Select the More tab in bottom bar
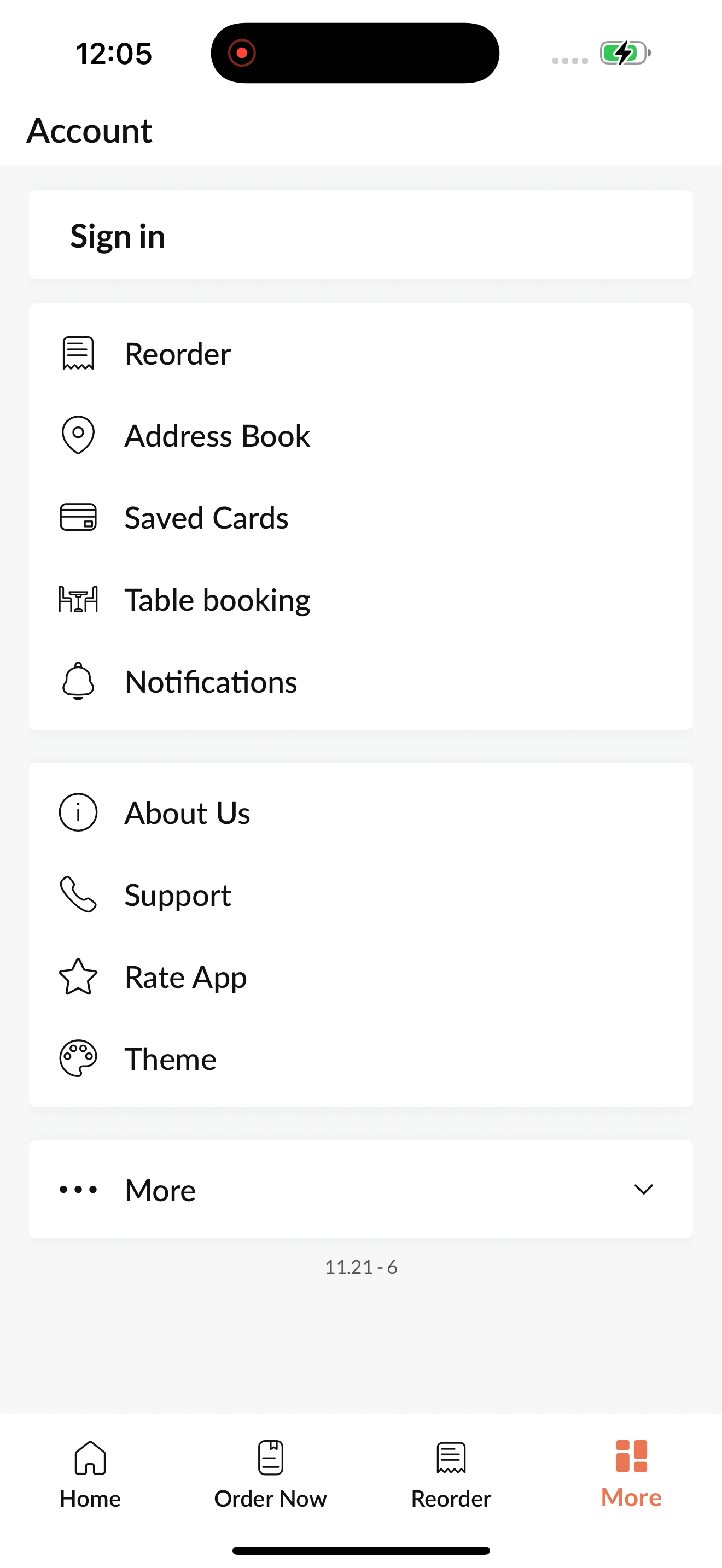 click(x=631, y=1473)
